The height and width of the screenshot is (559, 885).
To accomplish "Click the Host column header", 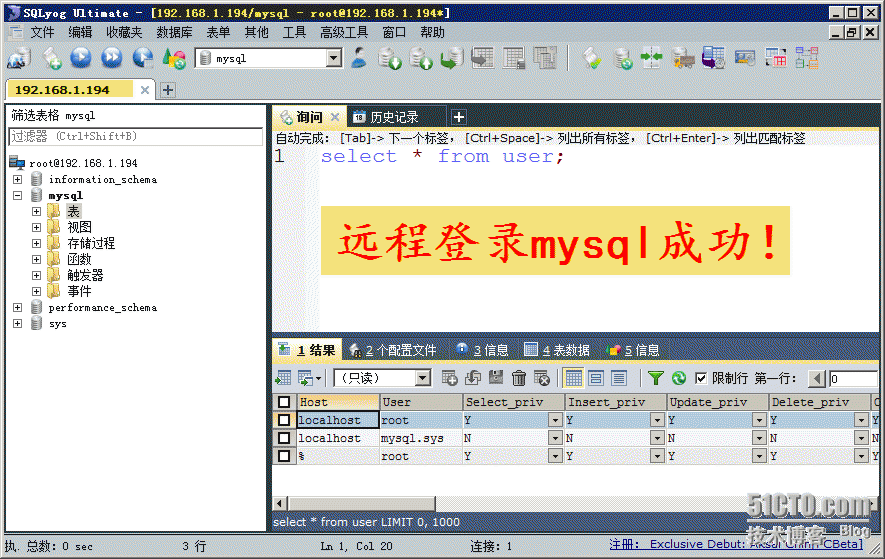I will click(338, 401).
